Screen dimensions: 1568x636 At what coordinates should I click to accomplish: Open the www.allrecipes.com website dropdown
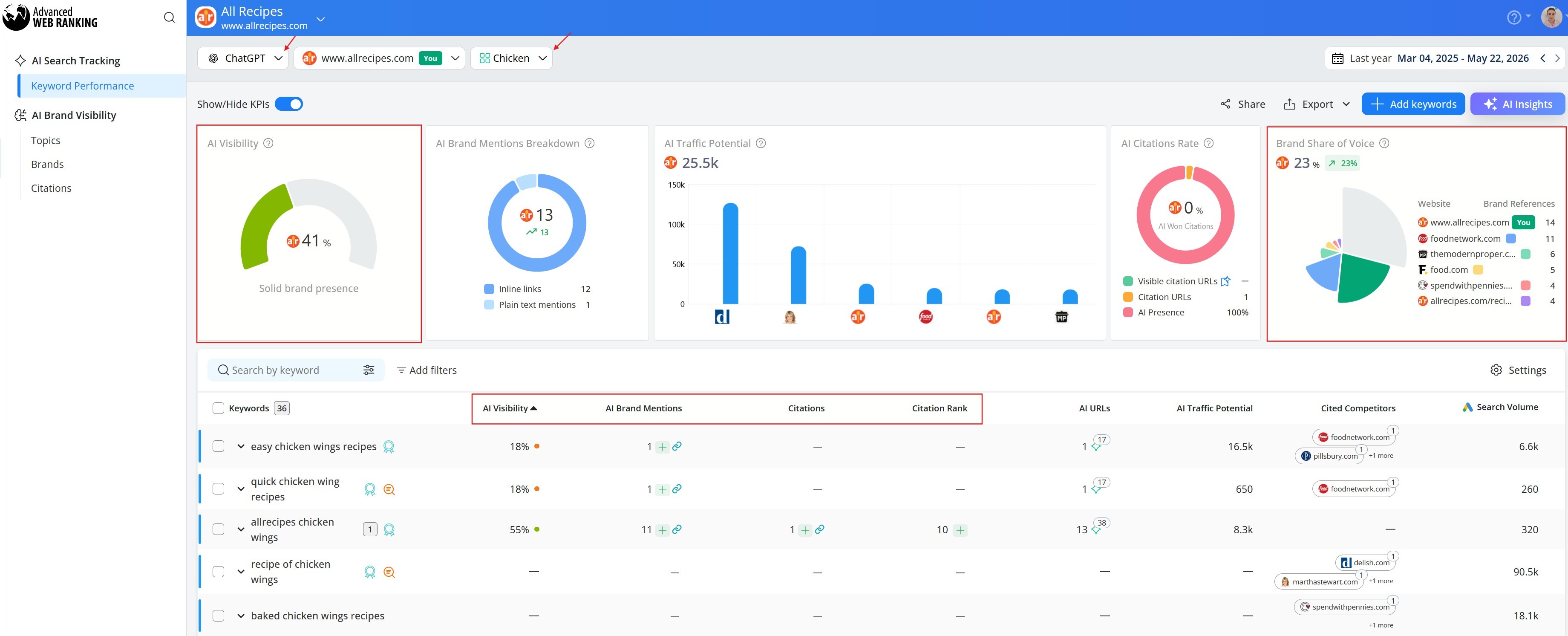pos(379,58)
